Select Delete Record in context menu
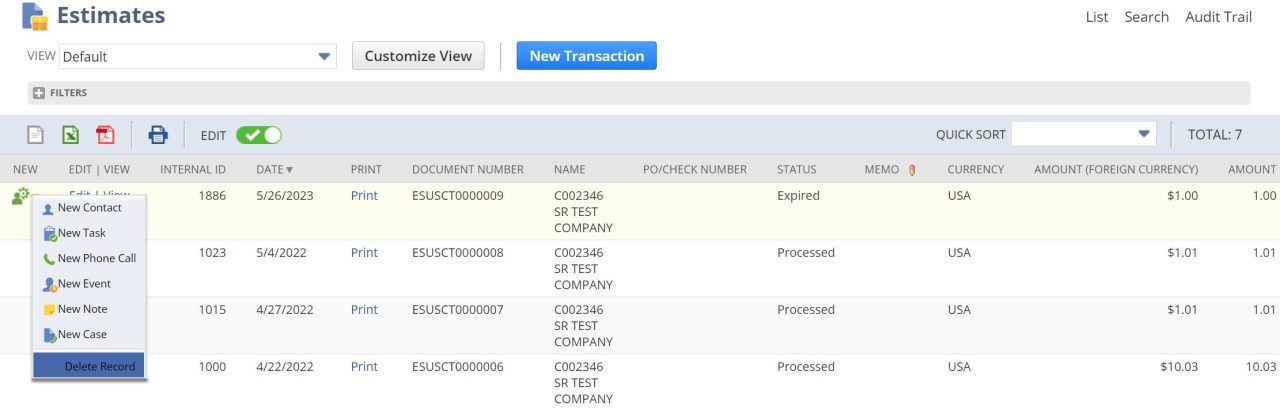 click(x=90, y=366)
